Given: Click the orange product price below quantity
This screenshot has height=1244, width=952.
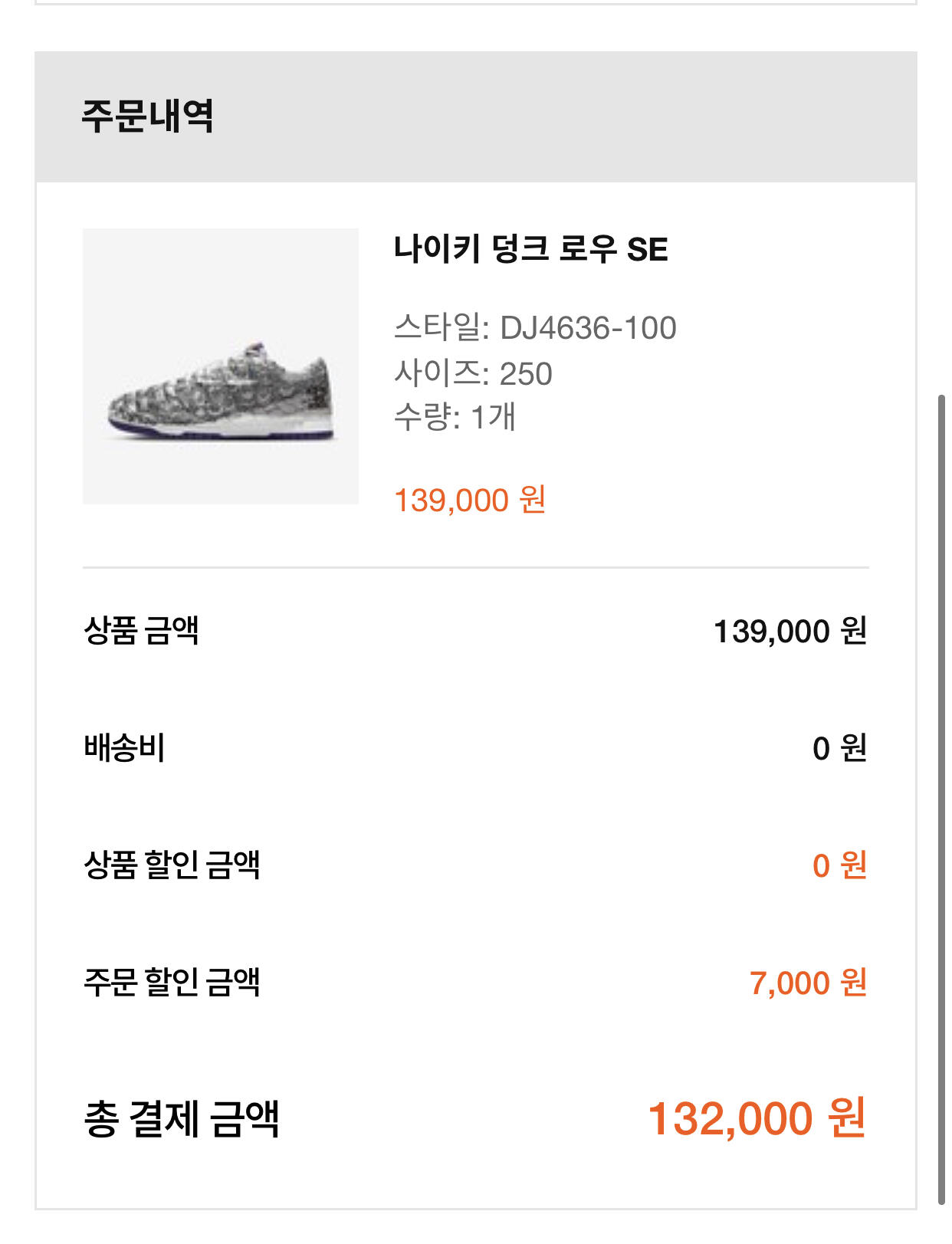Looking at the screenshot, I should pyautogui.click(x=469, y=500).
